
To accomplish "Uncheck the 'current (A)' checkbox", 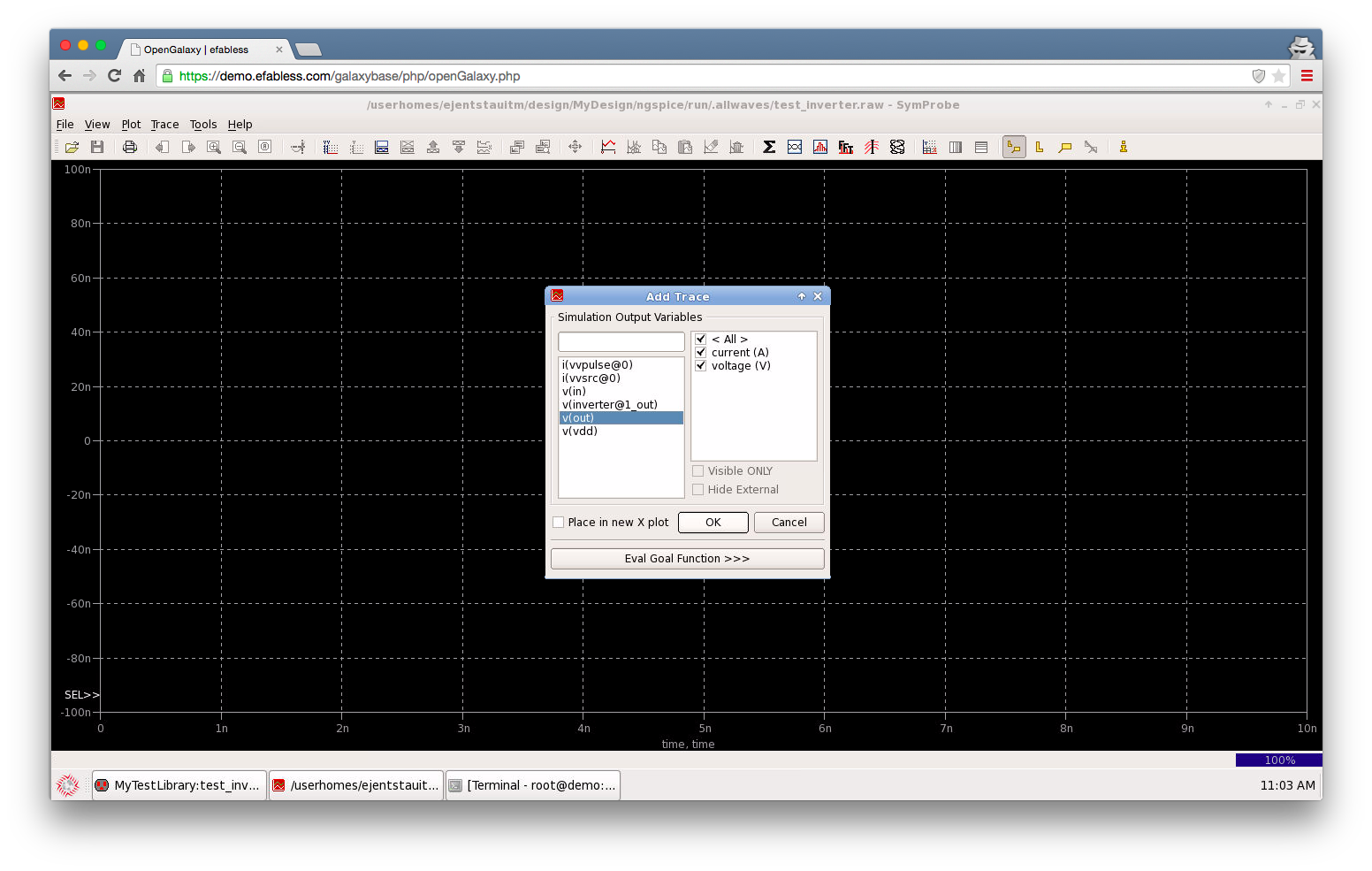I will 701,352.
